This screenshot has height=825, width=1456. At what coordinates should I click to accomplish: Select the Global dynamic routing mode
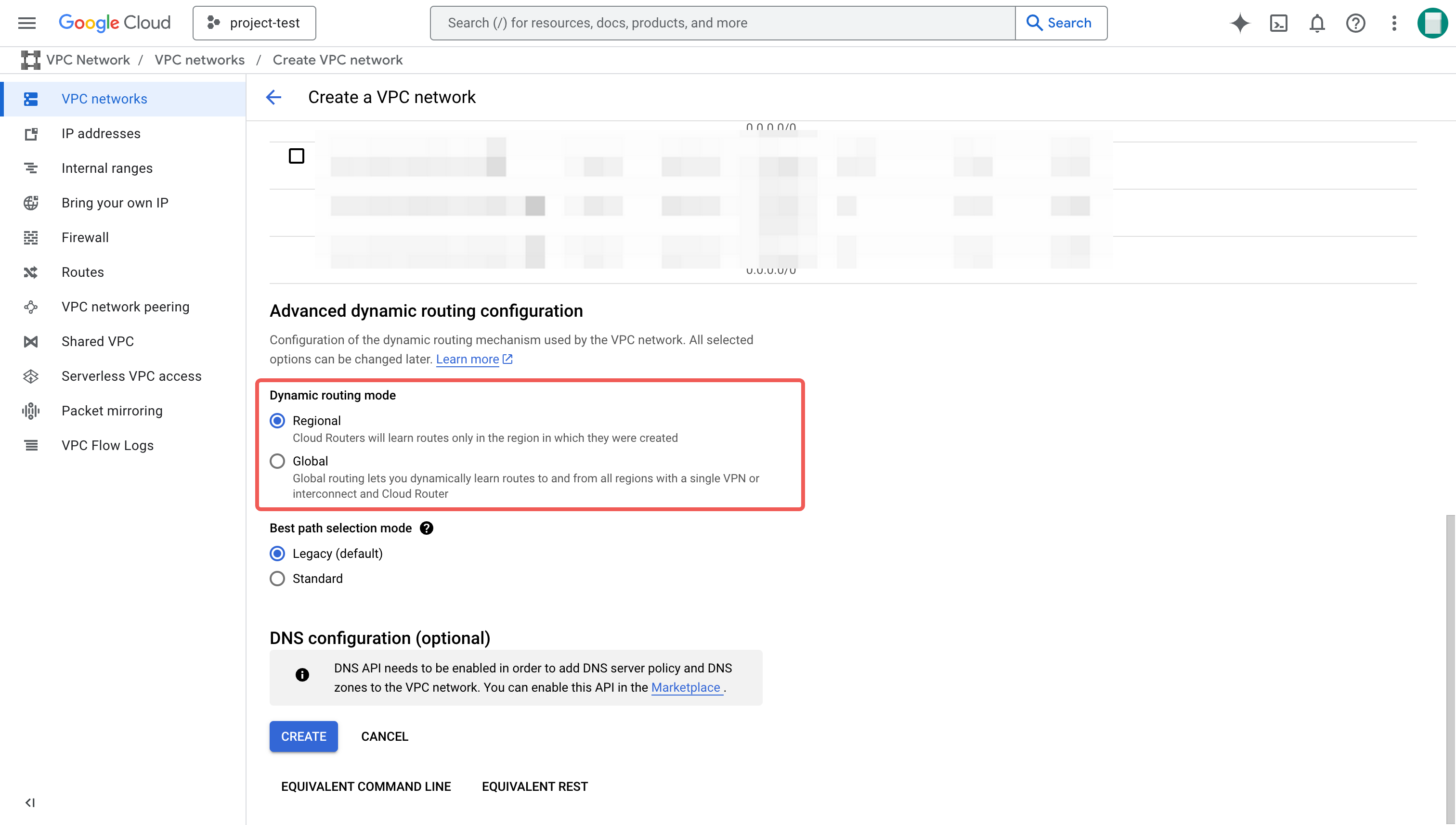[x=277, y=461]
